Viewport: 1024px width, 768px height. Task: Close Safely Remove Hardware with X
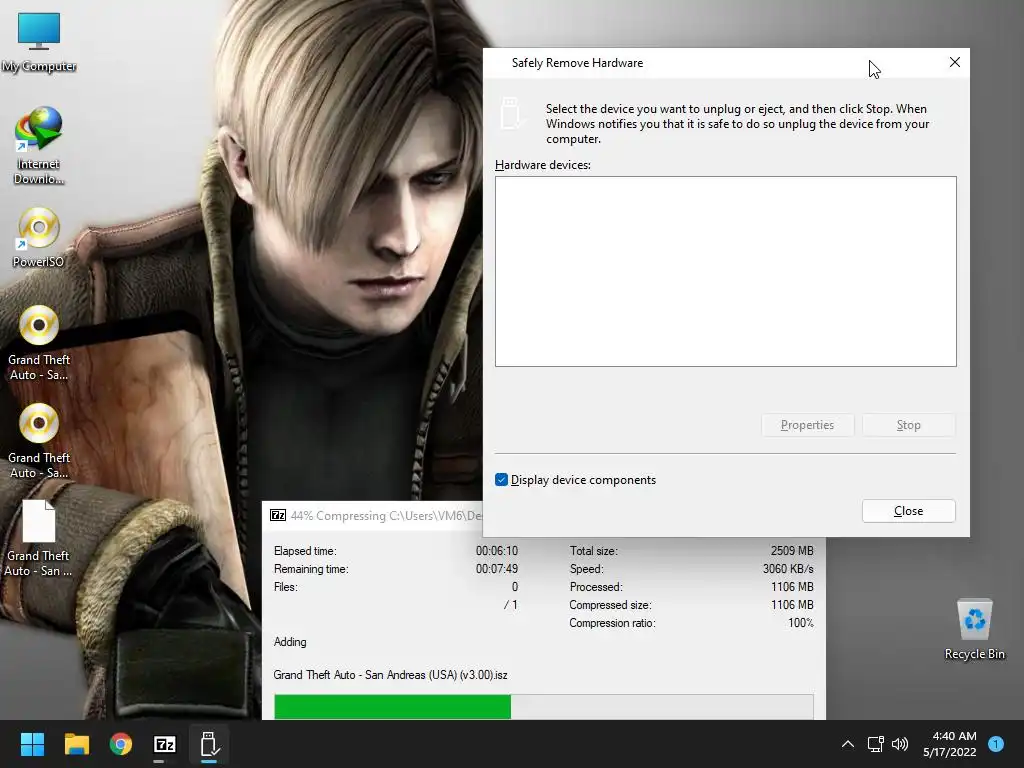(x=955, y=62)
